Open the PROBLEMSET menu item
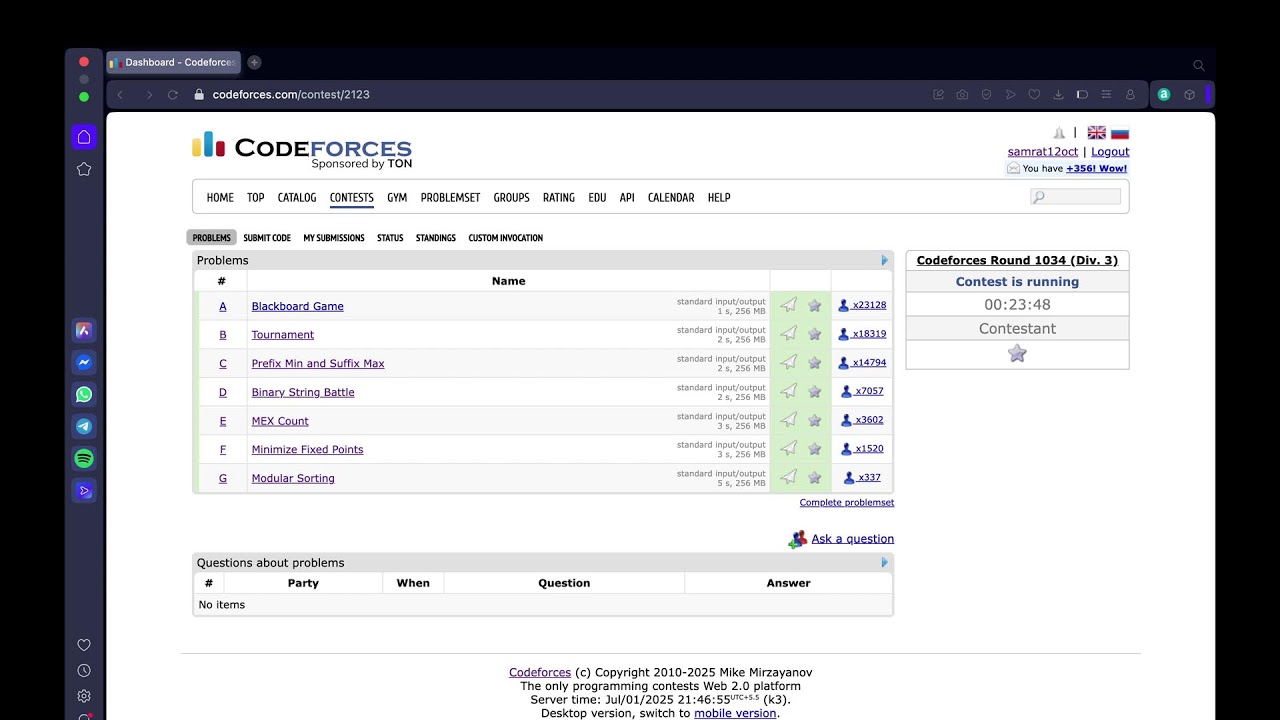 450,198
